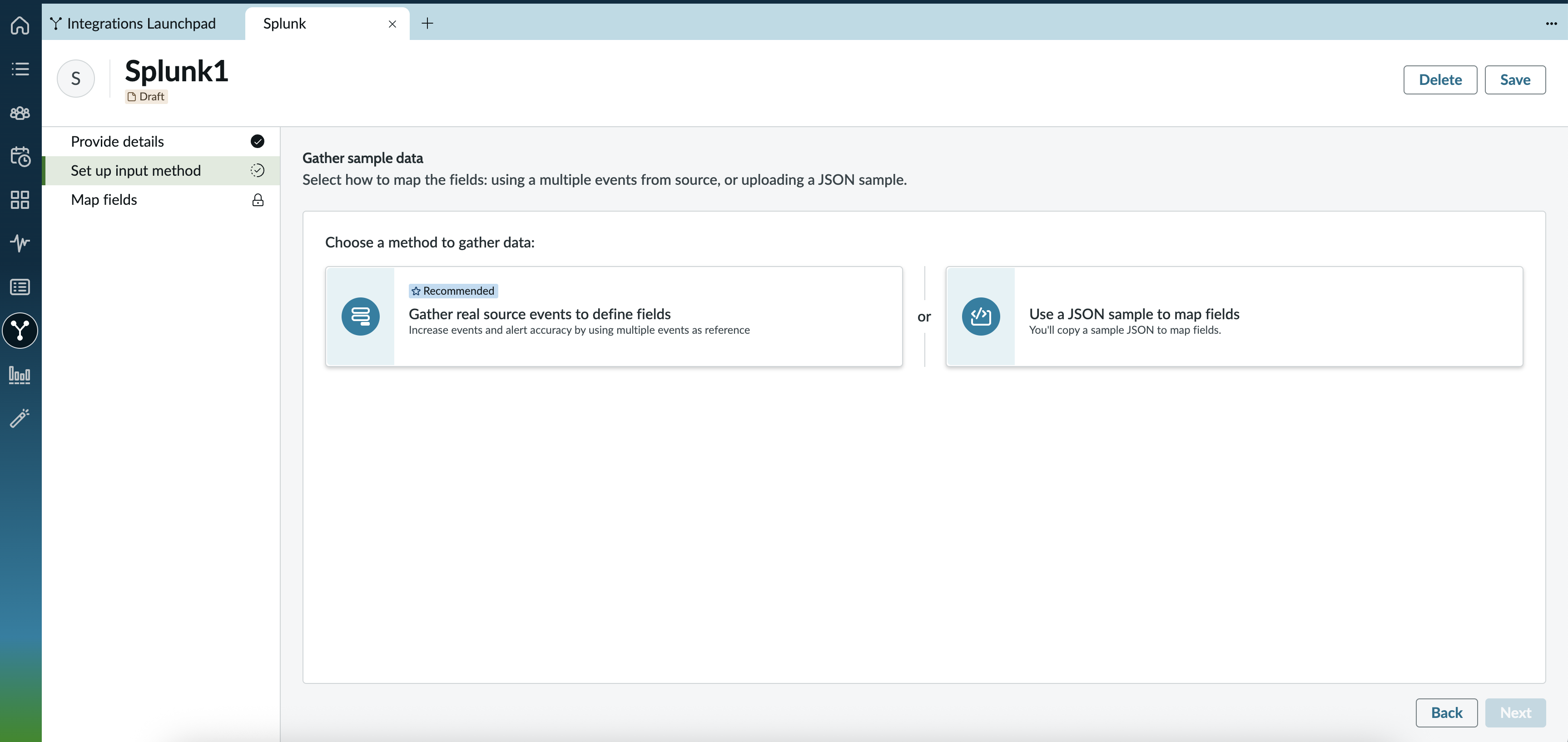
Task: Click the Save button
Action: coord(1514,80)
